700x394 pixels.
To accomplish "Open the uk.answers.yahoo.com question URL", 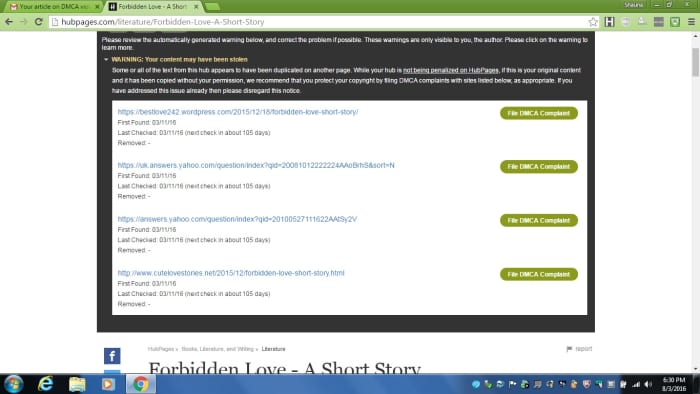I will point(256,165).
